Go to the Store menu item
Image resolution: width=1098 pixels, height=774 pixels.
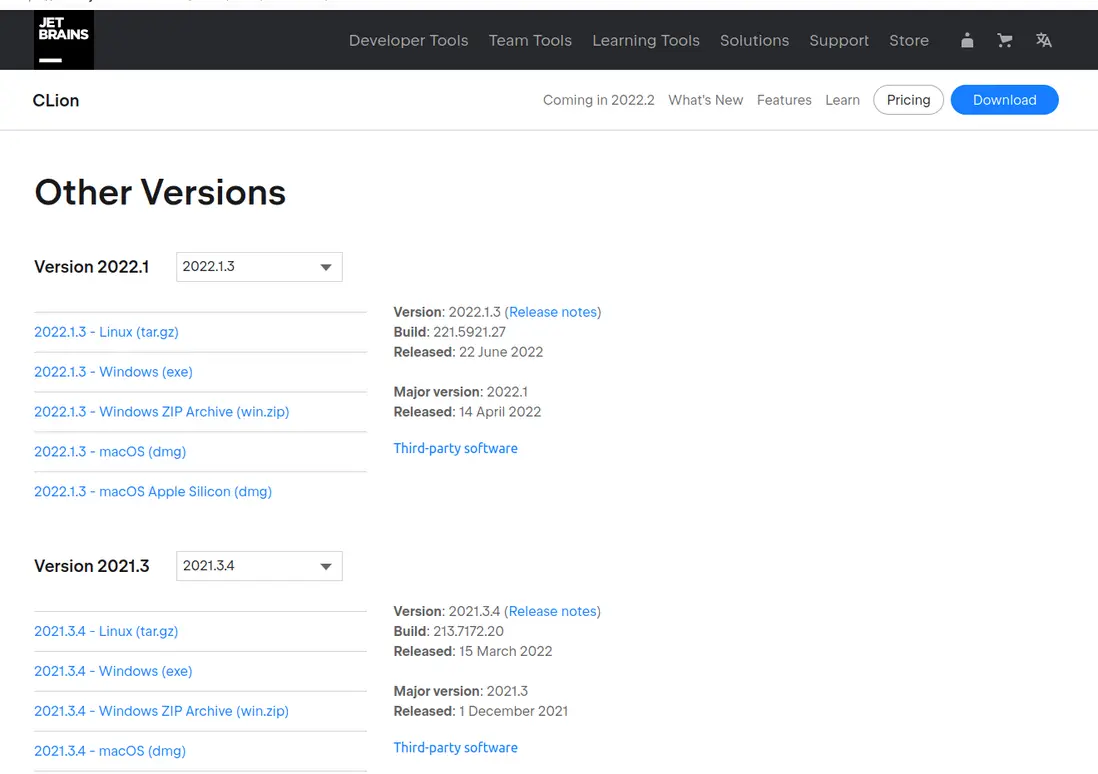[x=909, y=41]
